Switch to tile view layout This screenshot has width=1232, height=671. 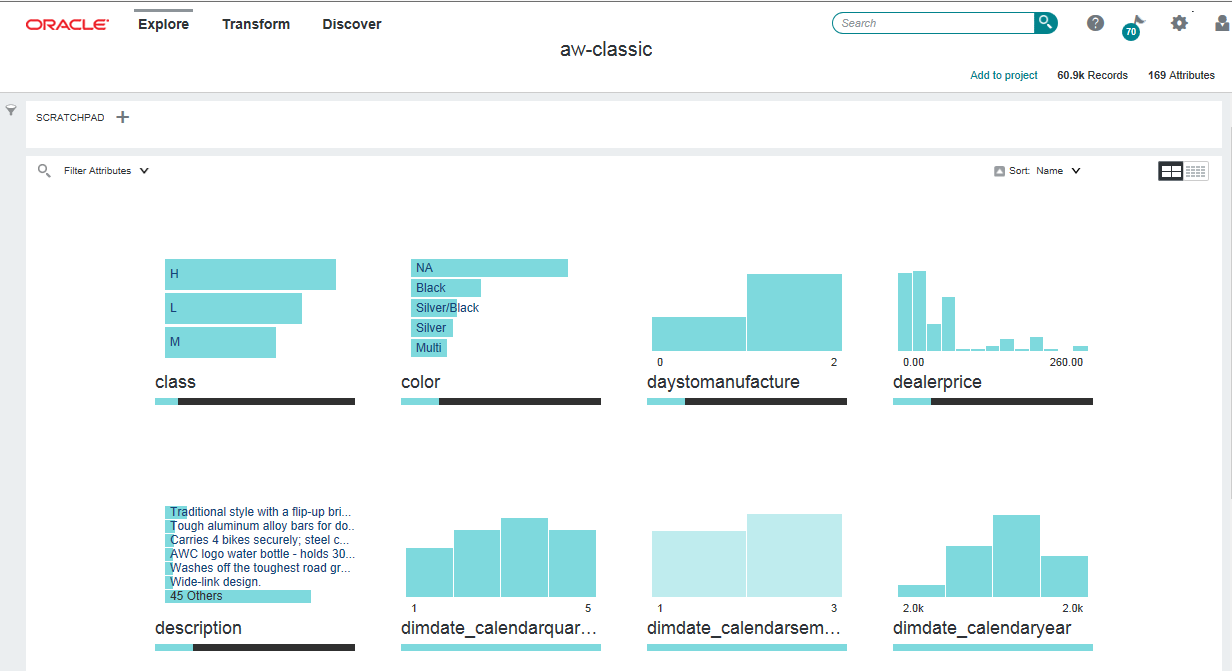[1171, 170]
